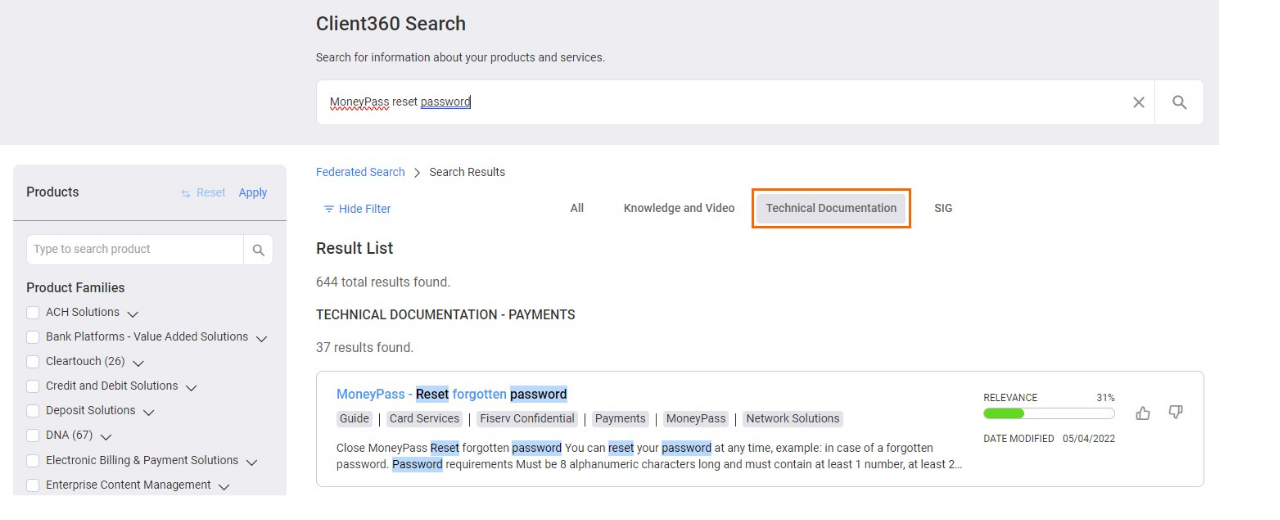1280x520 pixels.
Task: Click Hide Filter to collapse filters
Action: (357, 209)
